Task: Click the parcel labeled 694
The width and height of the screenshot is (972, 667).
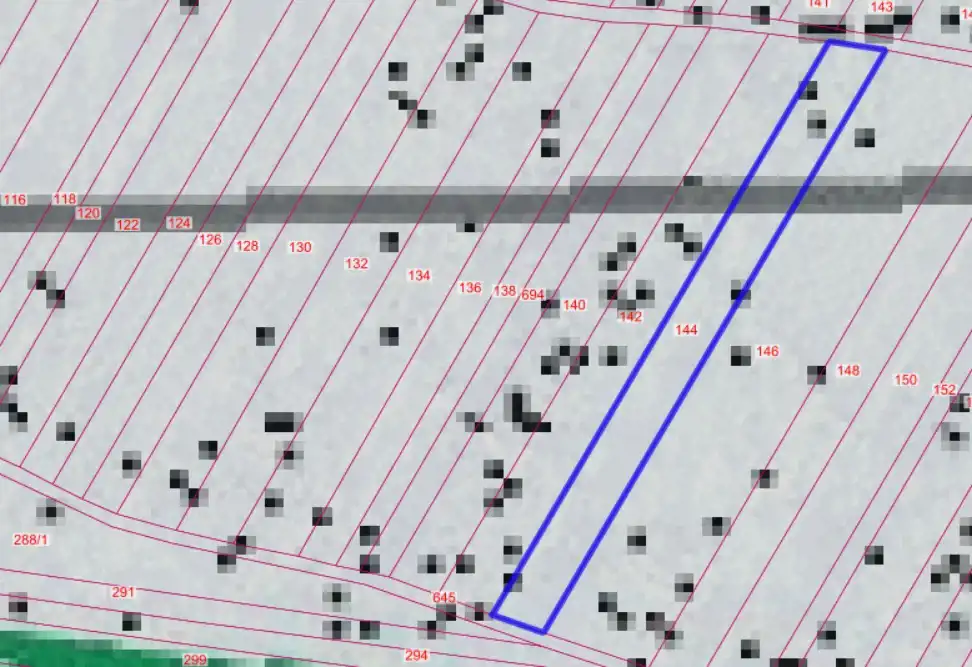Action: coord(533,295)
